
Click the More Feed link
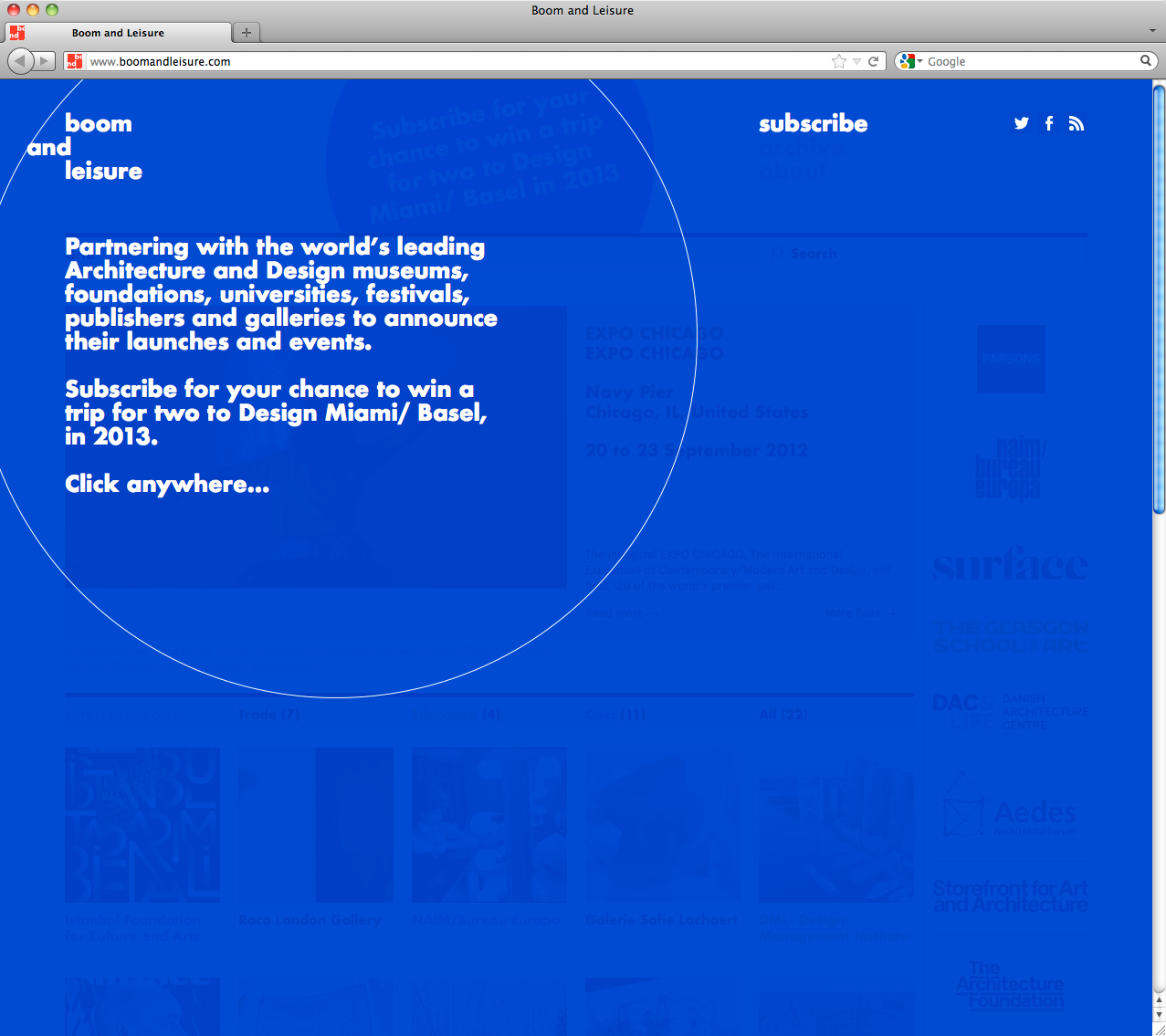pos(859,613)
